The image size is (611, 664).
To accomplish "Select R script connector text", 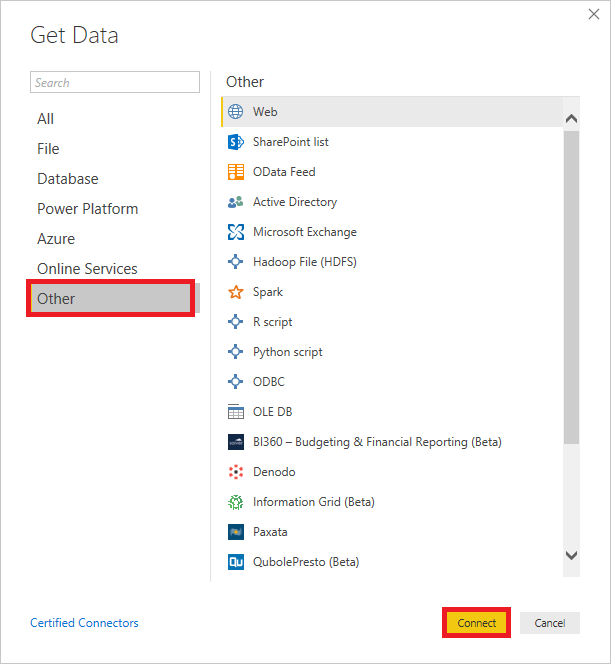I will 273,322.
